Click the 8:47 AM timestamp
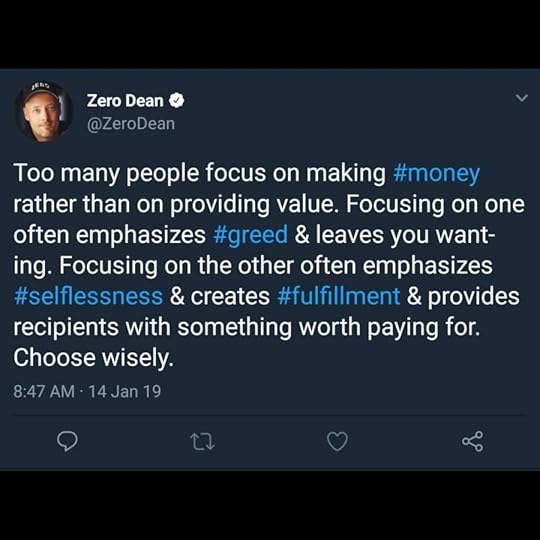Image resolution: width=540 pixels, height=540 pixels. (44, 392)
